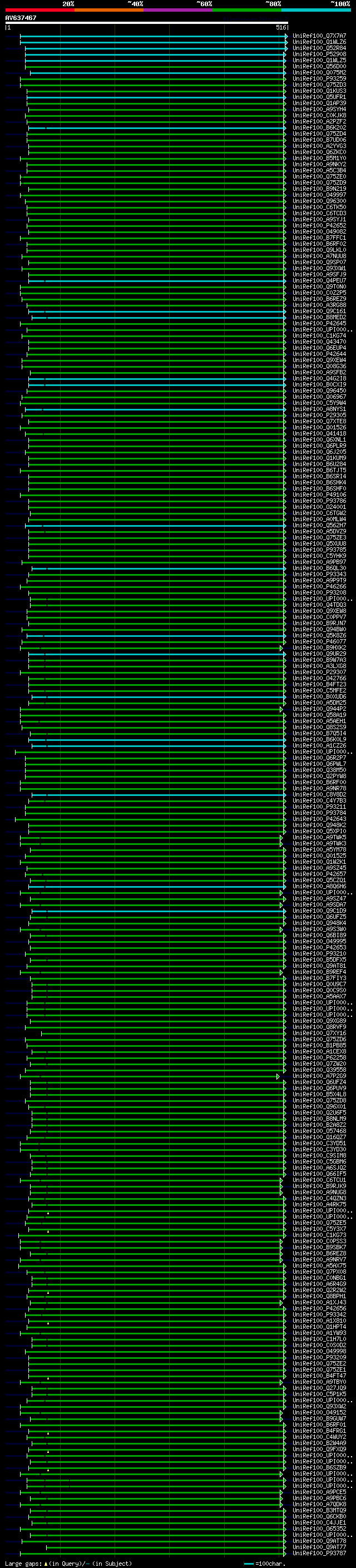Open the UniRef100_P42657 hit label
The height and width of the screenshot is (1568, 356).
(319, 874)
